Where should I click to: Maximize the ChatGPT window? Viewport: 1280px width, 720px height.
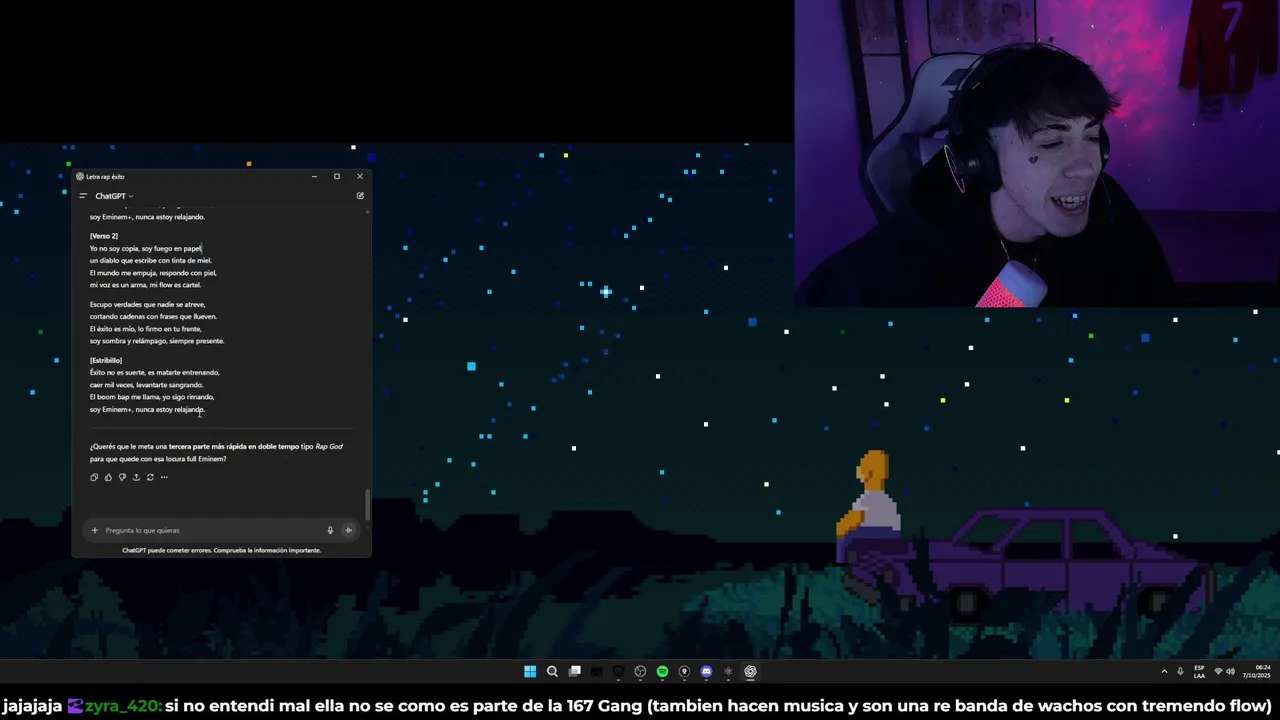tap(337, 176)
